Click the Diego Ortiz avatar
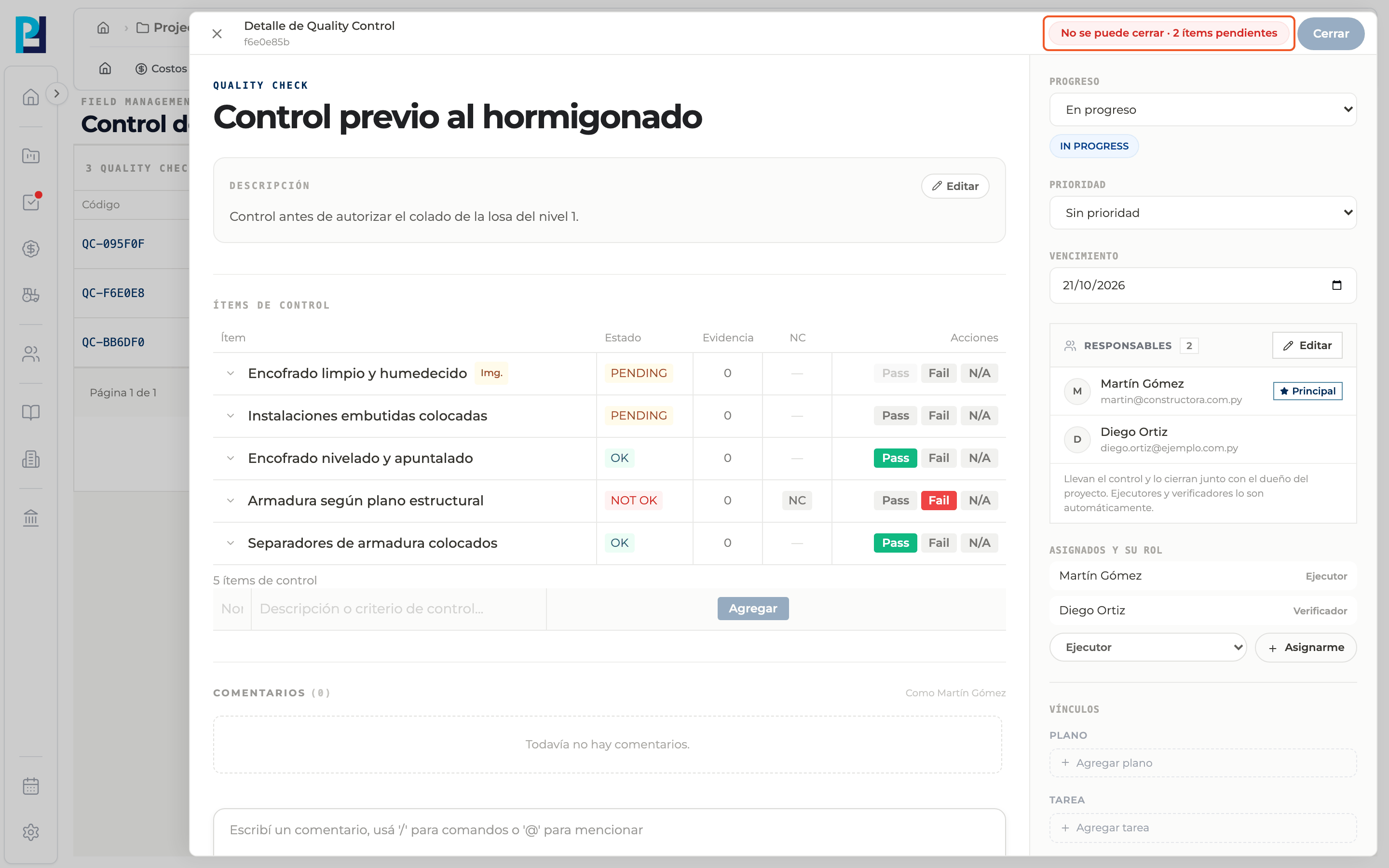This screenshot has width=1389, height=868. (x=1077, y=439)
